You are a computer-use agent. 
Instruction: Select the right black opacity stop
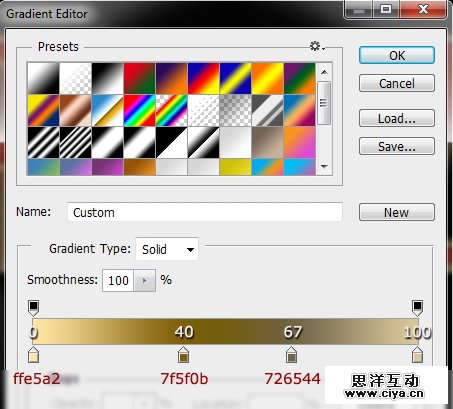(417, 308)
